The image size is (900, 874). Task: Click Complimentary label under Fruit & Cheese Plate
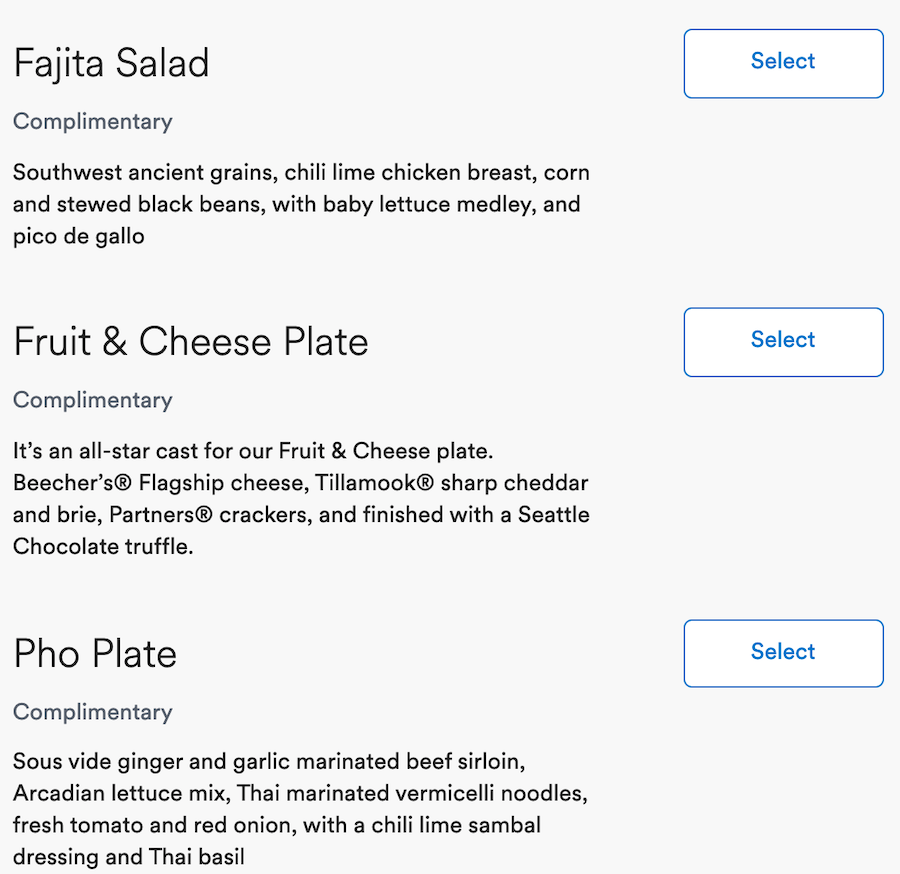point(92,400)
